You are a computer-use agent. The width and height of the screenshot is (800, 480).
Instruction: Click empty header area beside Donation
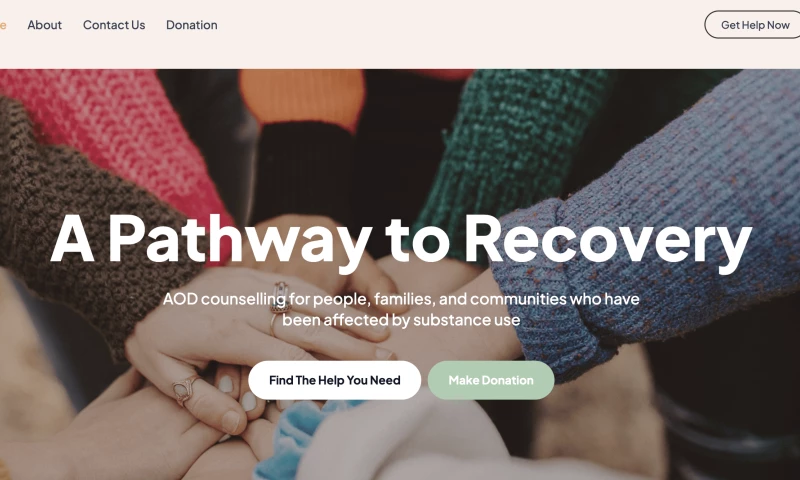459,24
